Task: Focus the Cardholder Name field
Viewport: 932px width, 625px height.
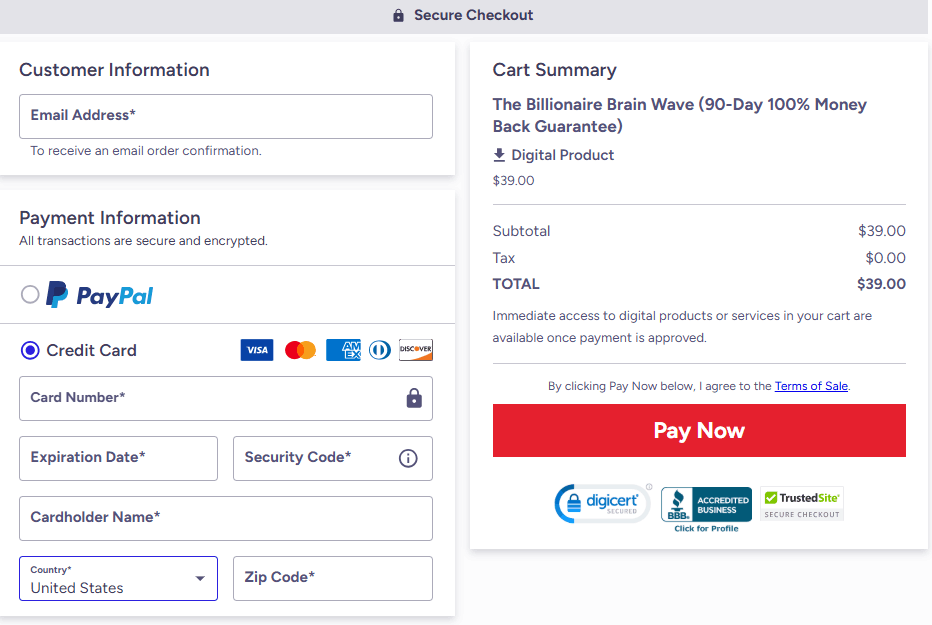Action: [x=226, y=519]
